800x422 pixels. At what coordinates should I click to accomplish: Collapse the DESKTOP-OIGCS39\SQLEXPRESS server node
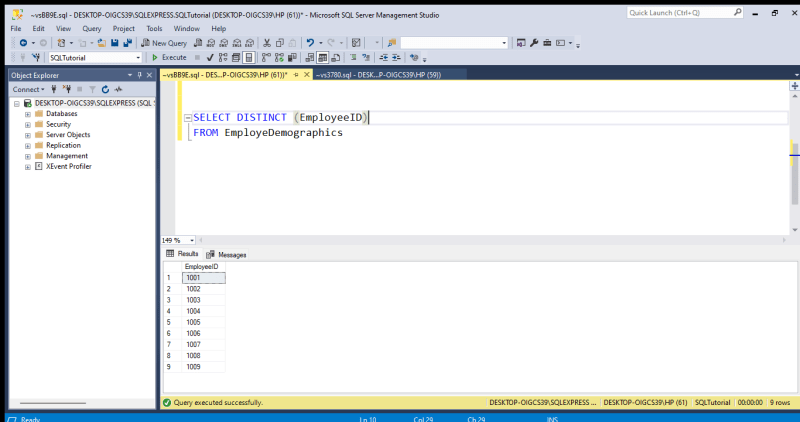click(x=17, y=104)
